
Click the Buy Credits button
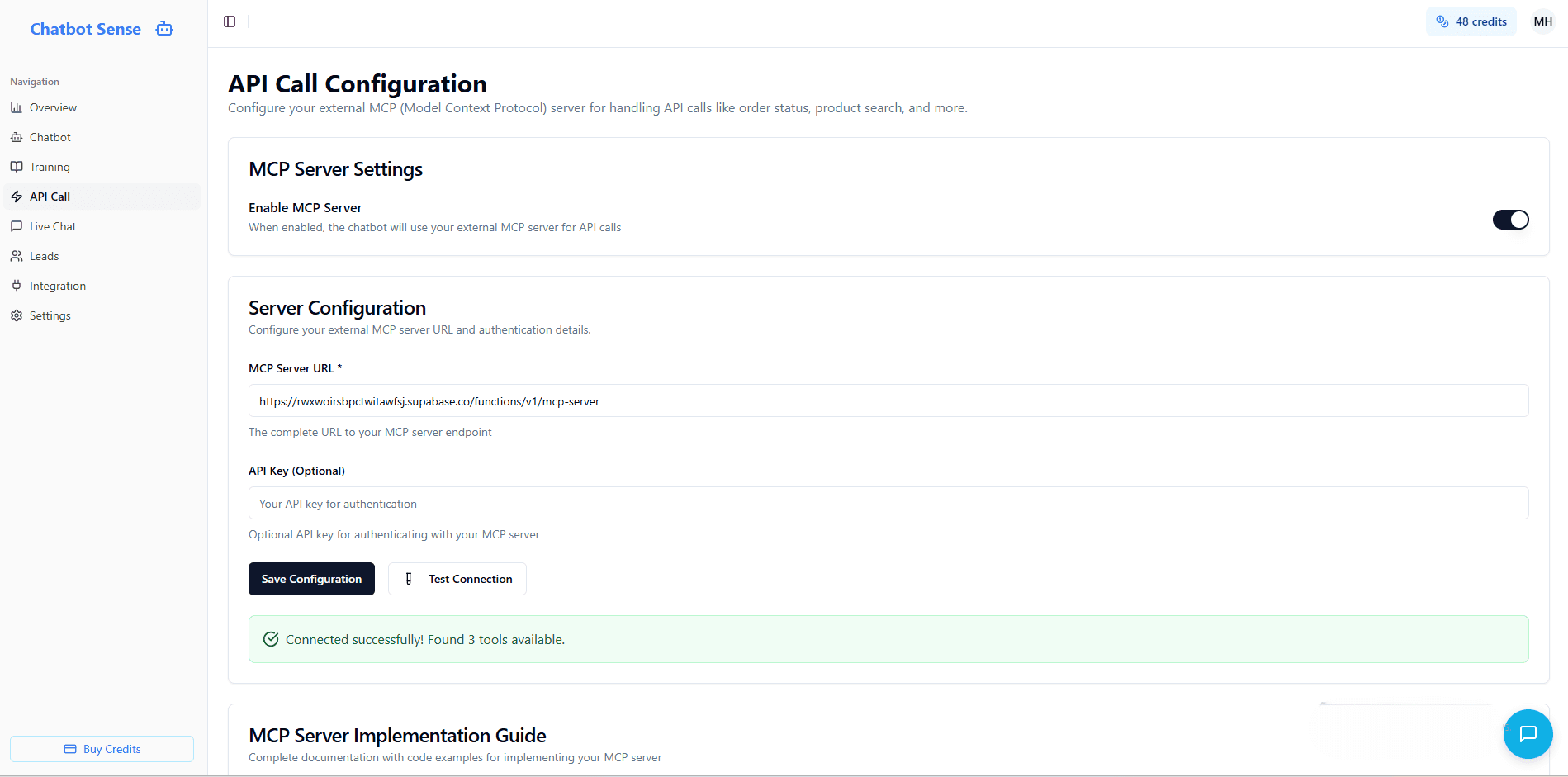tap(102, 749)
